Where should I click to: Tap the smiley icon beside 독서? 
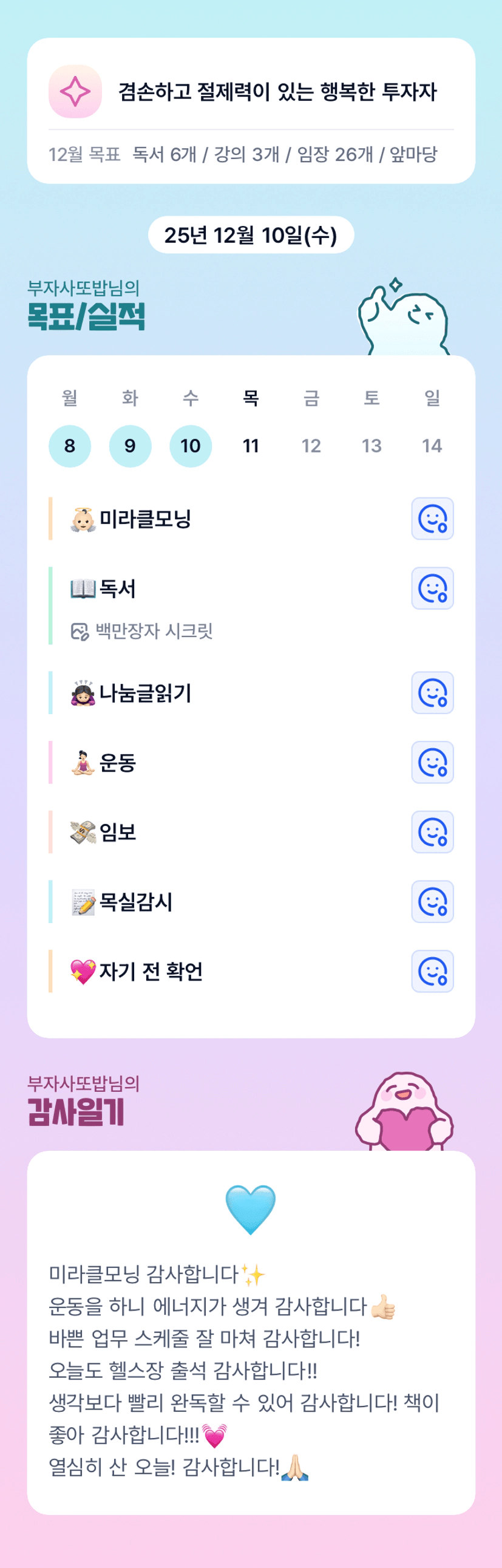click(x=432, y=588)
